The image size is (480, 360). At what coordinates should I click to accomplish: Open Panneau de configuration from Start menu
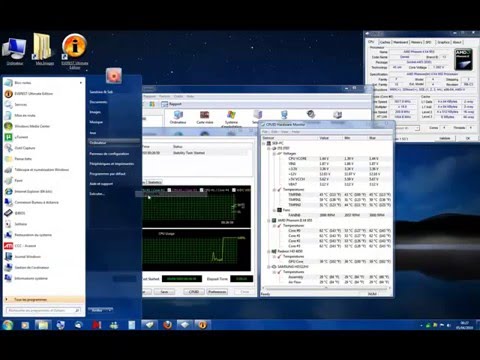109,154
